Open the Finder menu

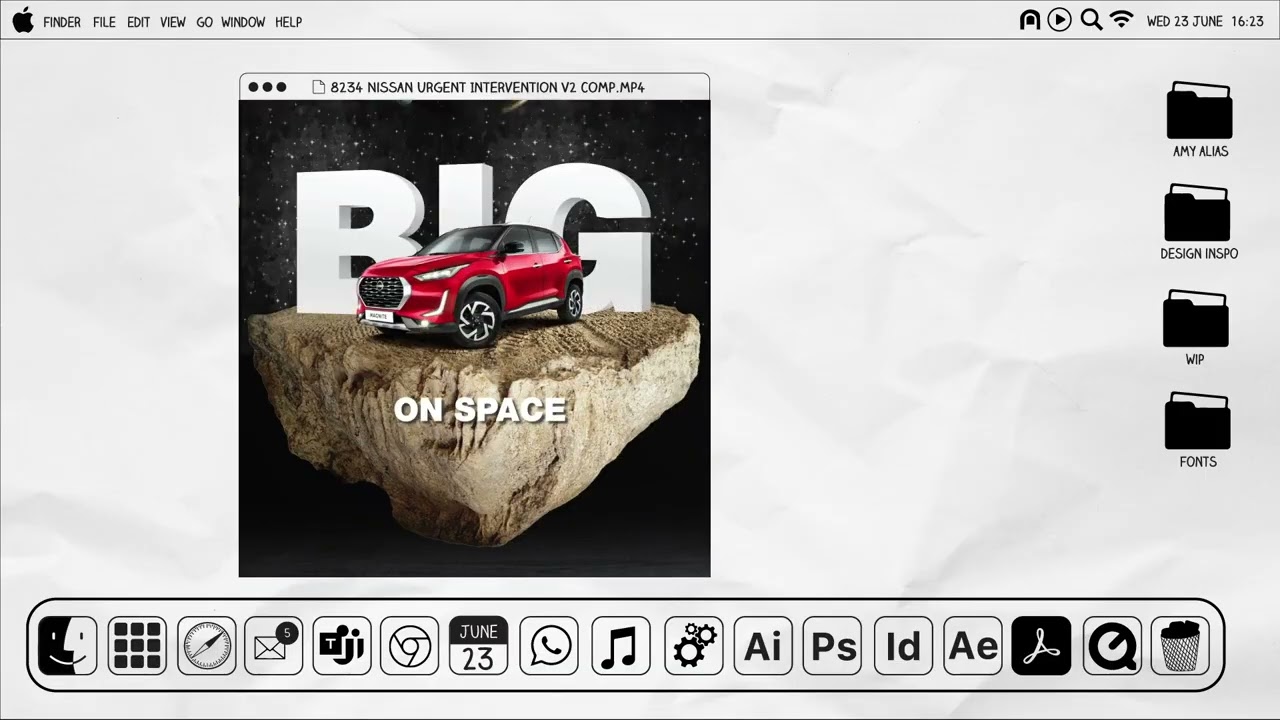[62, 22]
